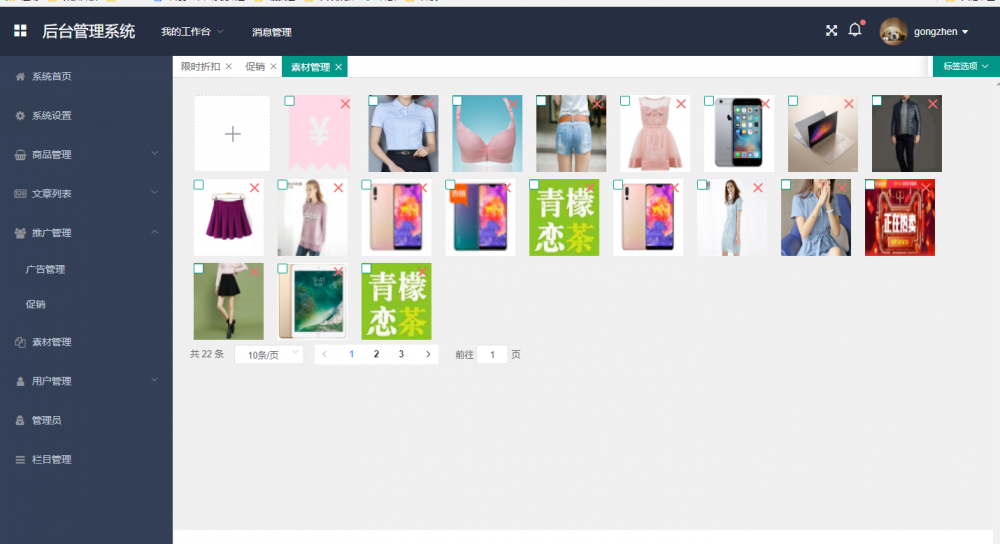Go to next page with right chevron

coord(428,355)
